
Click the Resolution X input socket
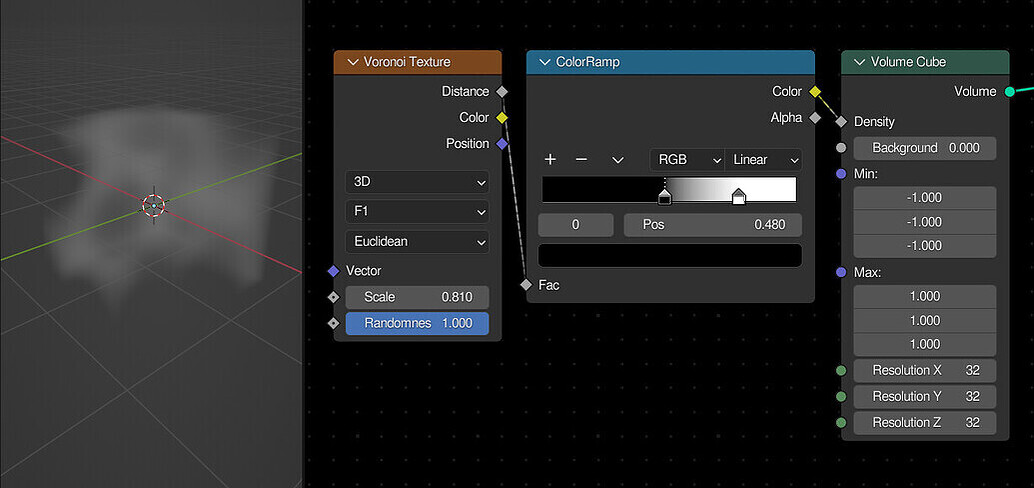tap(841, 371)
